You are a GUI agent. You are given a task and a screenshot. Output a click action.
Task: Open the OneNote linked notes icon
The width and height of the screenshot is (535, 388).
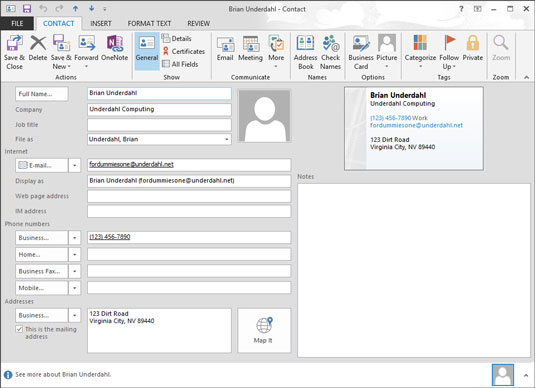(x=115, y=48)
